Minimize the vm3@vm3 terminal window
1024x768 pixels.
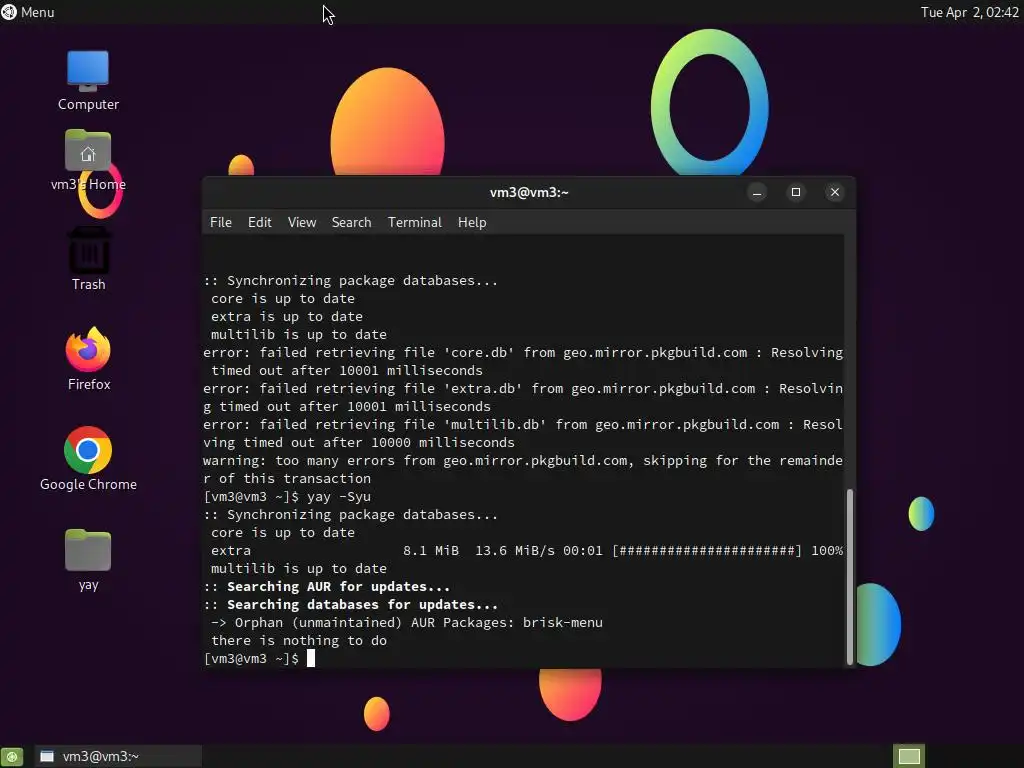tap(757, 192)
